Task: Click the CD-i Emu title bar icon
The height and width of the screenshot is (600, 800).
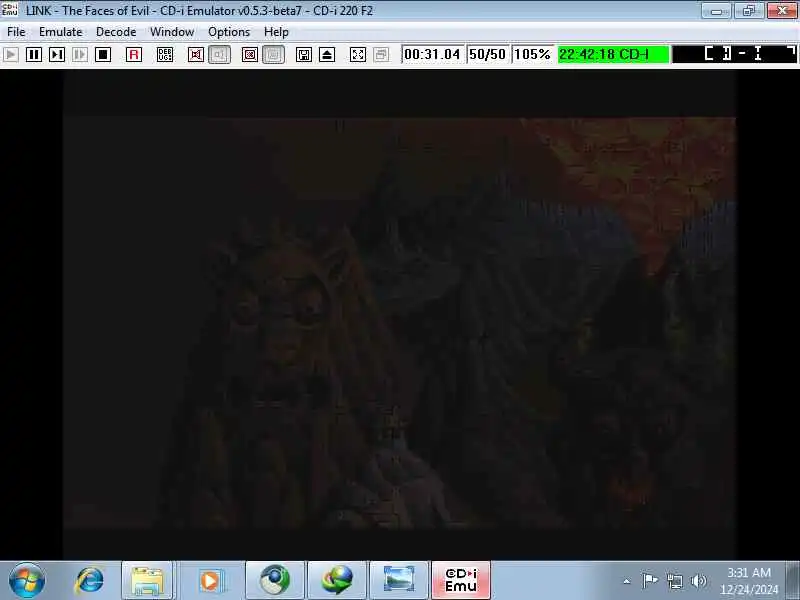Action: [10, 10]
